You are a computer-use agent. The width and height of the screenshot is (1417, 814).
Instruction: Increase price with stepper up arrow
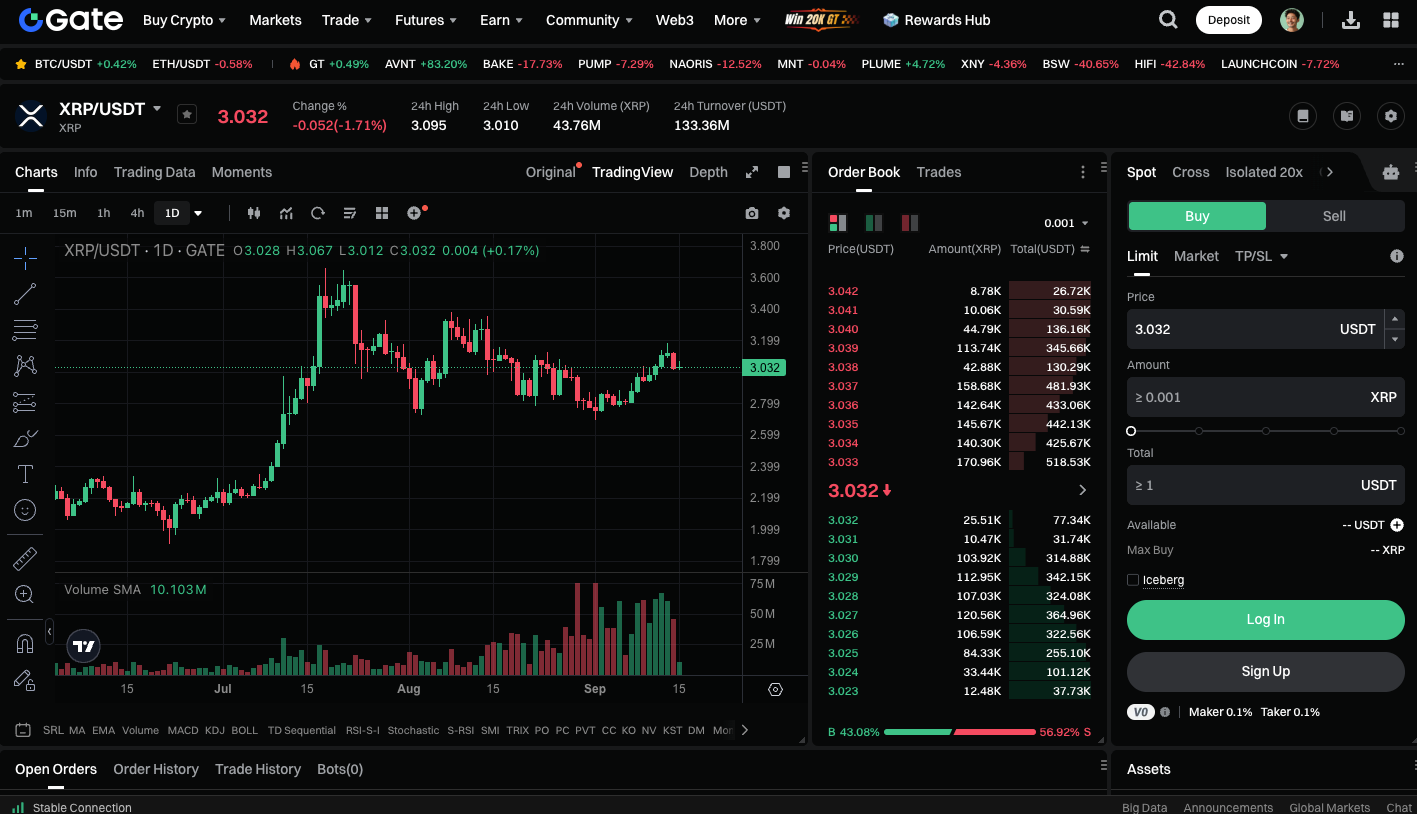(1395, 319)
